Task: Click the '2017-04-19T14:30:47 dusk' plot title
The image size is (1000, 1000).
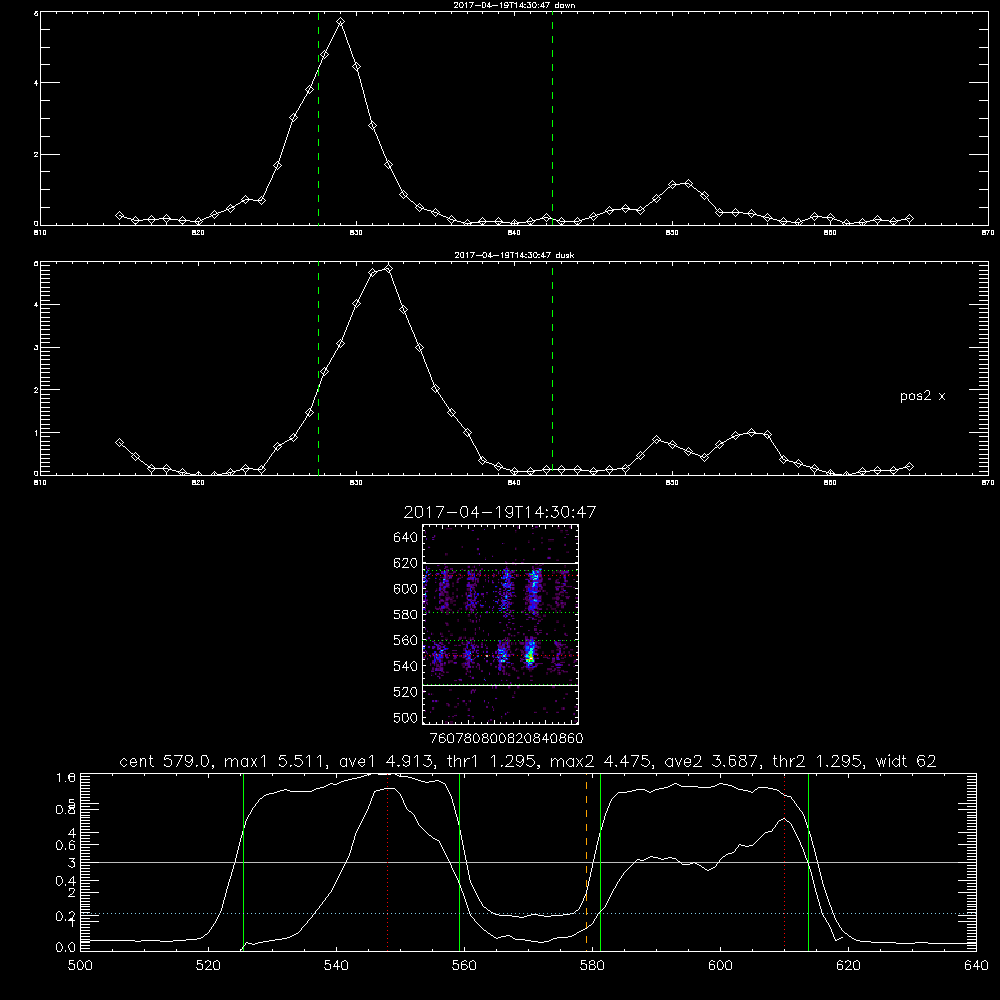Action: [514, 255]
